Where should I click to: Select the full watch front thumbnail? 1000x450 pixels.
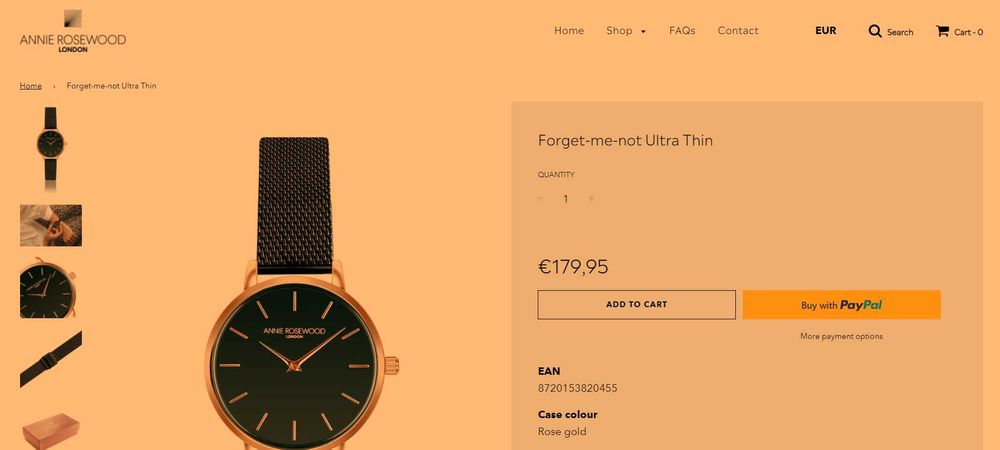[50, 149]
